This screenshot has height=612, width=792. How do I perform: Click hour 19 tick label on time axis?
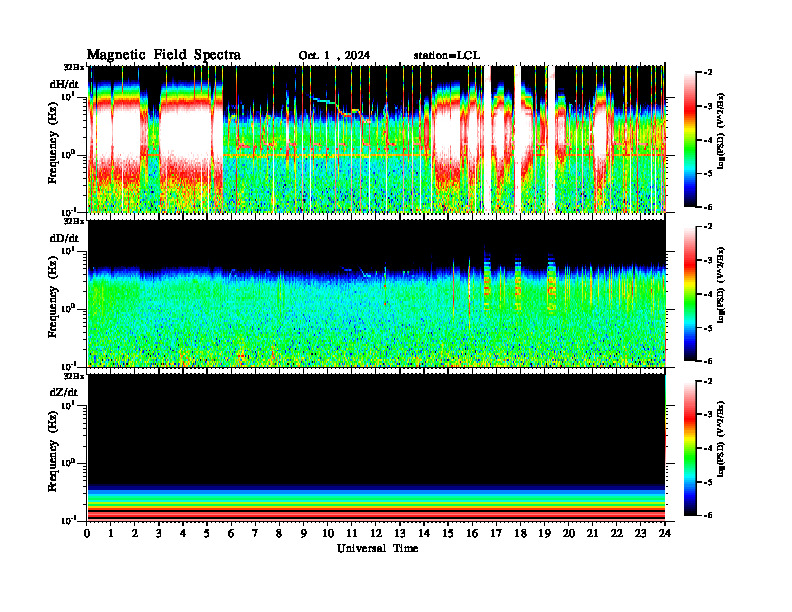pos(544,533)
